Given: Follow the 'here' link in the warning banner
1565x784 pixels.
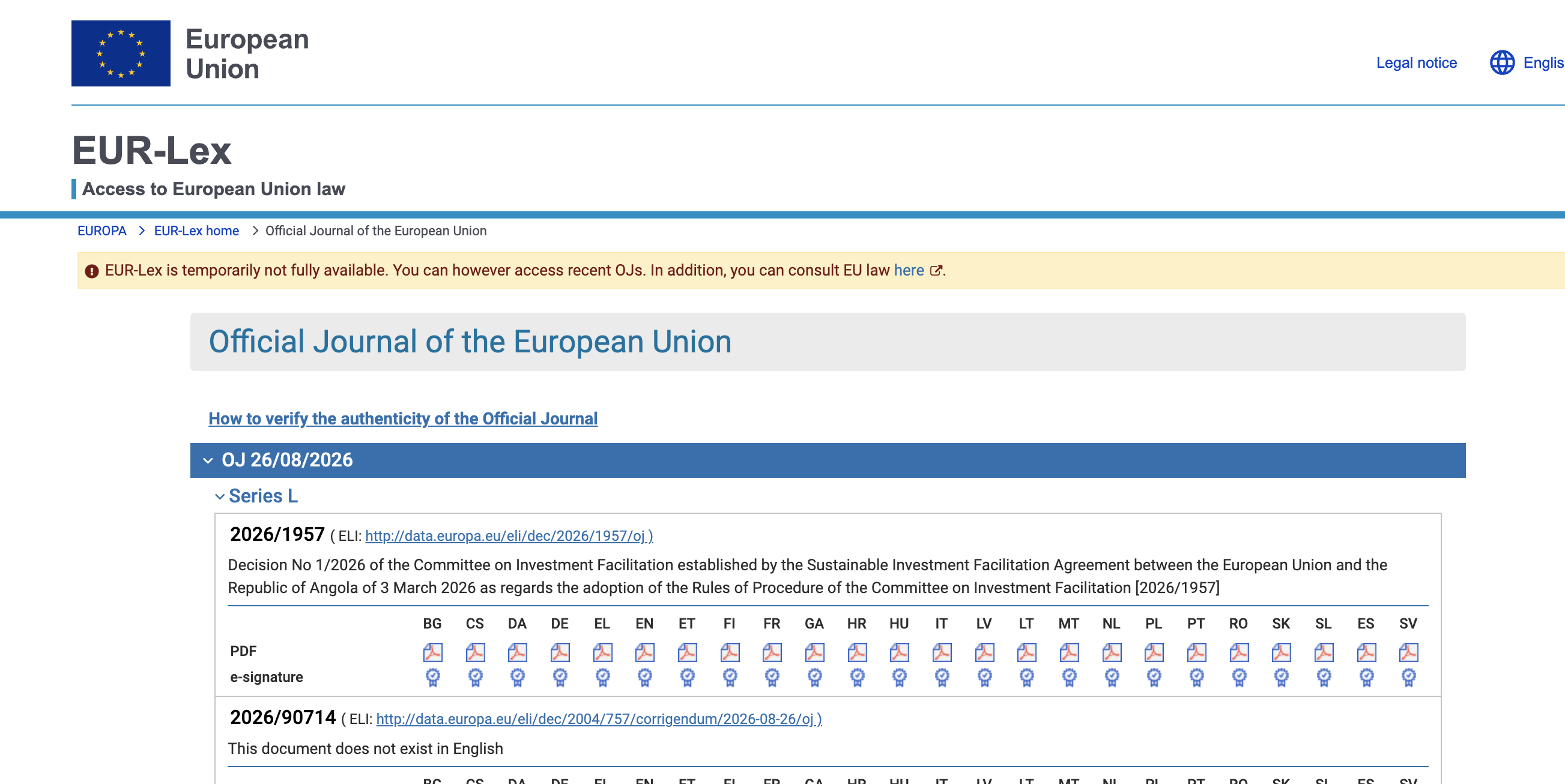Looking at the screenshot, I should click(909, 270).
